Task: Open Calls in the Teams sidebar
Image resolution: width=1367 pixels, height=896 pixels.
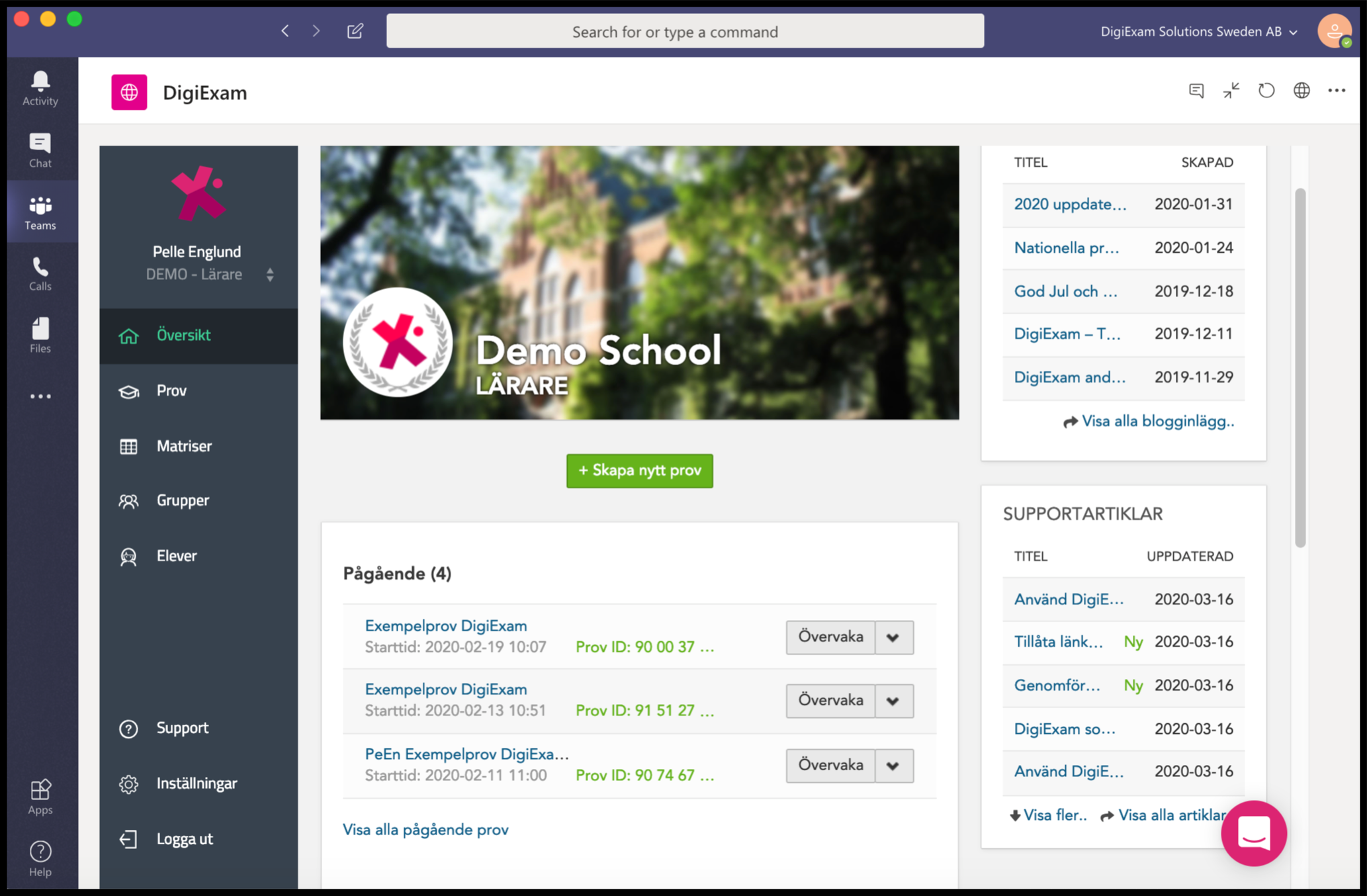Action: (40, 273)
